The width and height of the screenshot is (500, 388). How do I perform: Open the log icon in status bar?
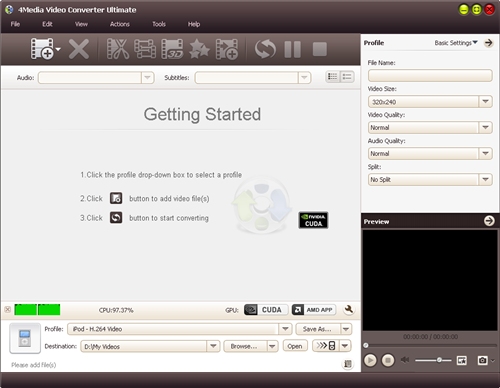pyautogui.click(x=348, y=364)
